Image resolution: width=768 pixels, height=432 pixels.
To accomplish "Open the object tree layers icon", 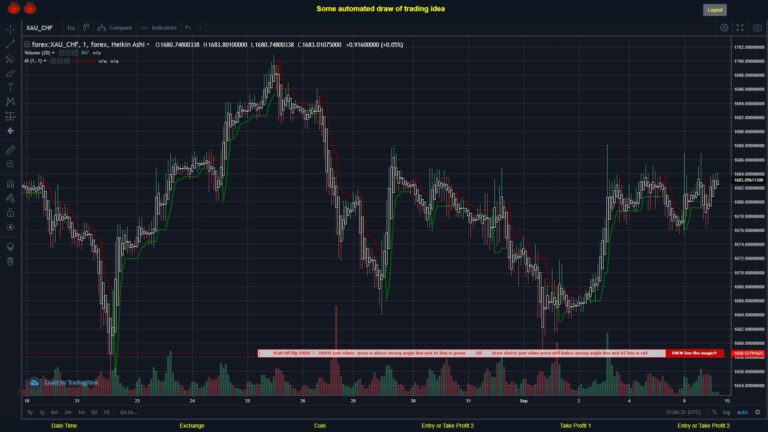I will click(x=10, y=246).
